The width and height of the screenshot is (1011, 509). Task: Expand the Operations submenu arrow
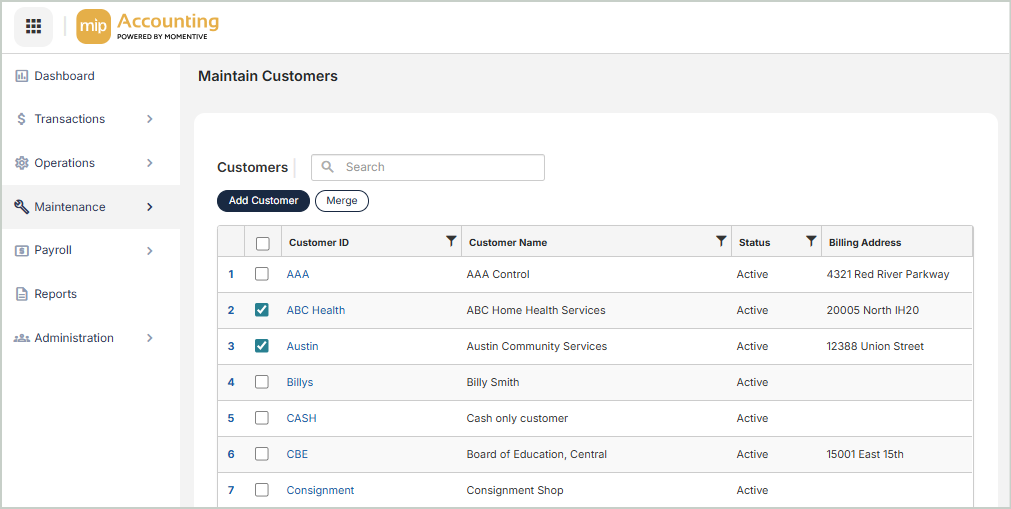click(150, 163)
